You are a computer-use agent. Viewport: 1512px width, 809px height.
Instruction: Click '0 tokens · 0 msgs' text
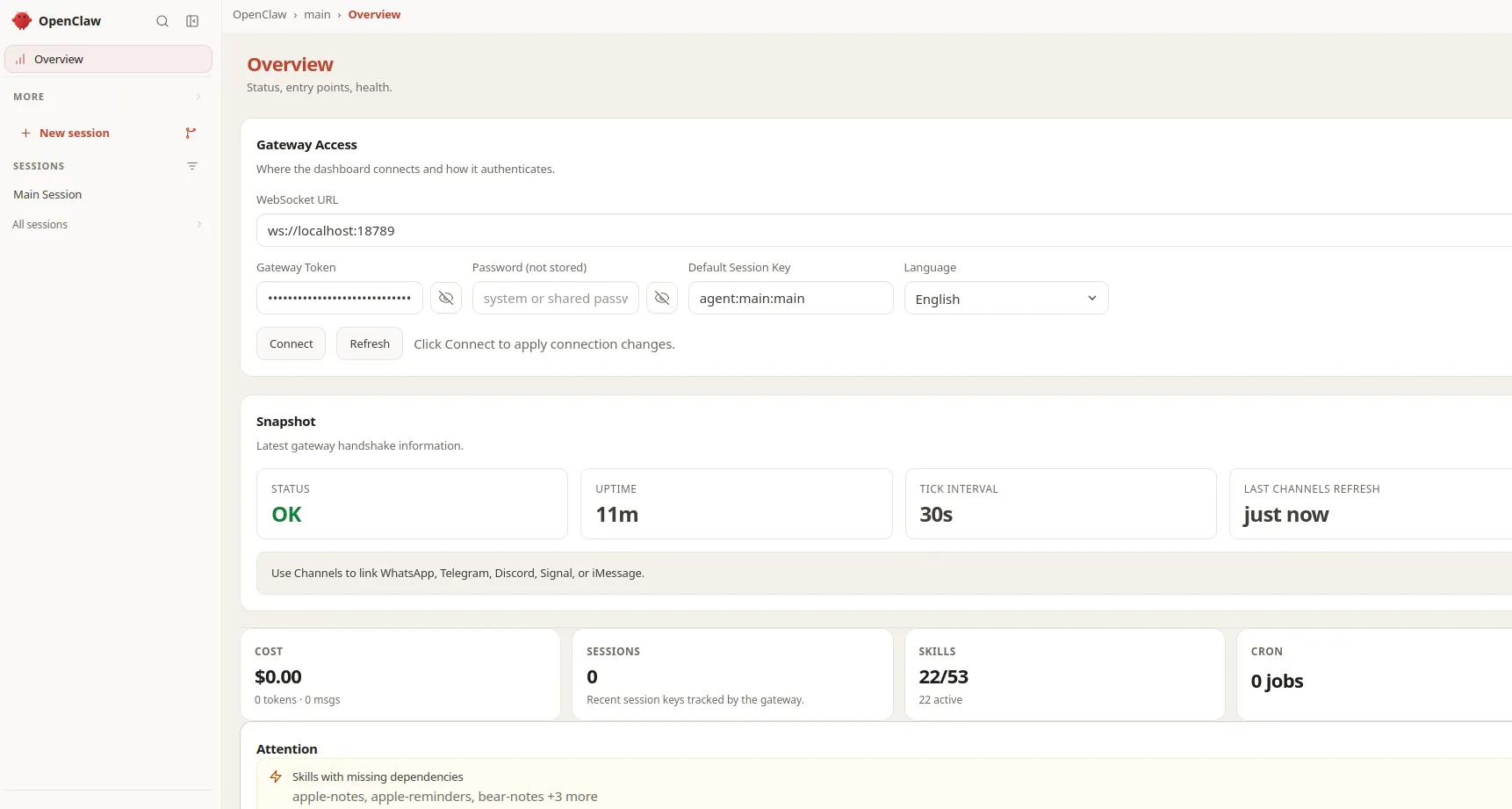pos(297,700)
